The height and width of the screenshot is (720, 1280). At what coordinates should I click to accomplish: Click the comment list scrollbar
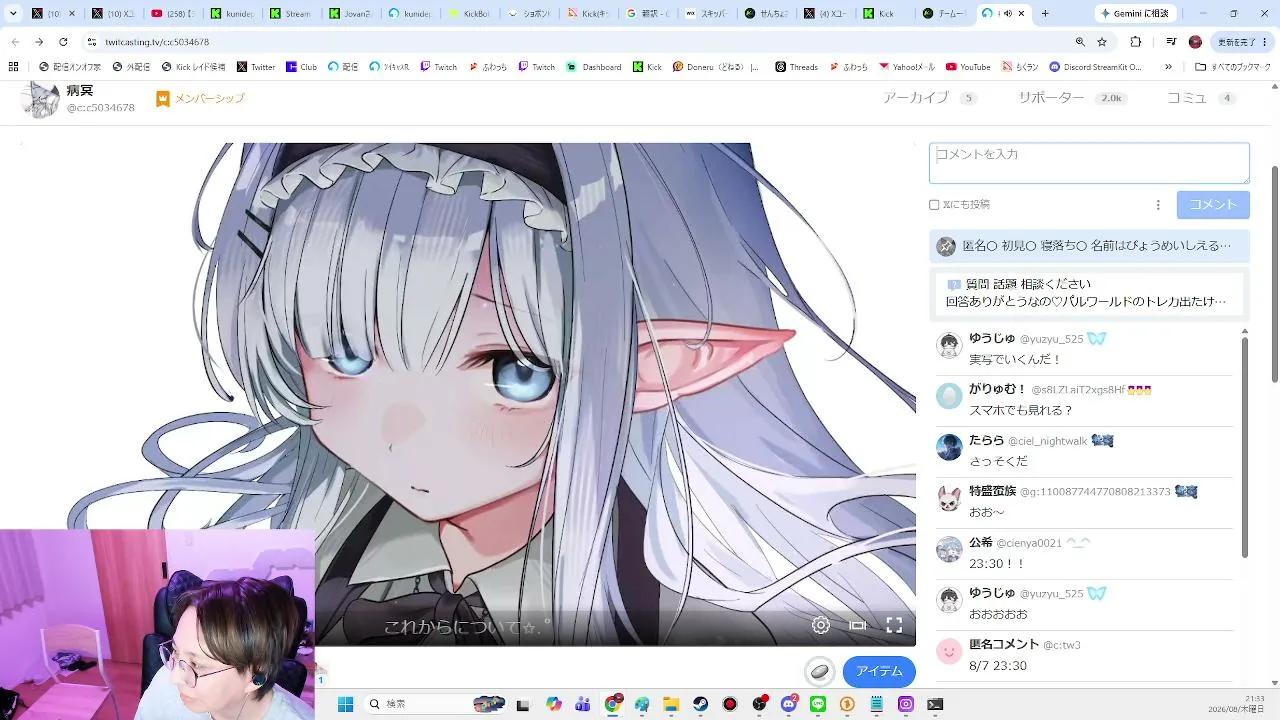click(1245, 447)
